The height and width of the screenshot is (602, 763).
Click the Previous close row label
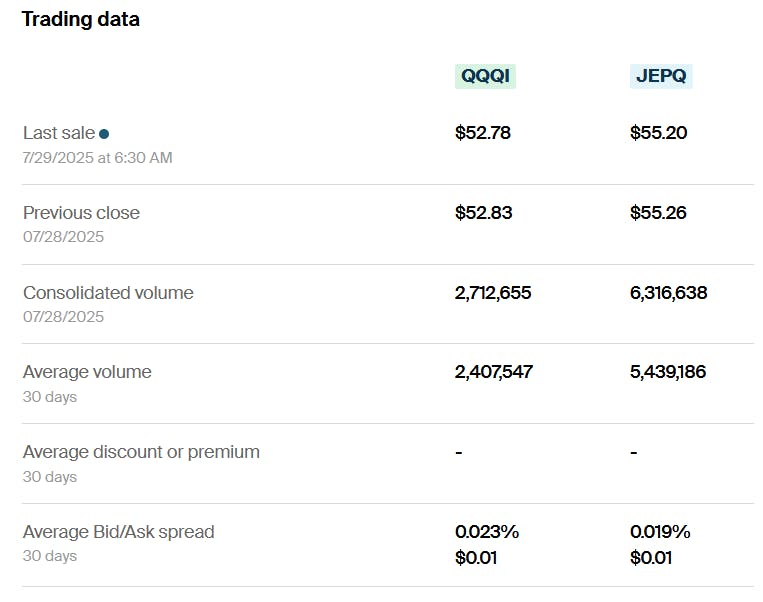[81, 213]
